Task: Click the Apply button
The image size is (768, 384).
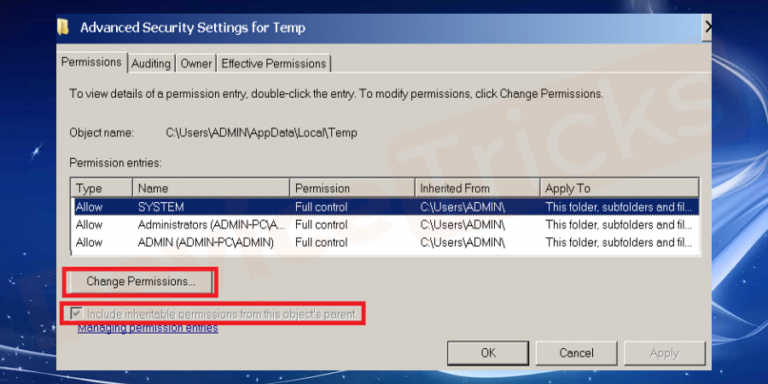Action: click(664, 353)
